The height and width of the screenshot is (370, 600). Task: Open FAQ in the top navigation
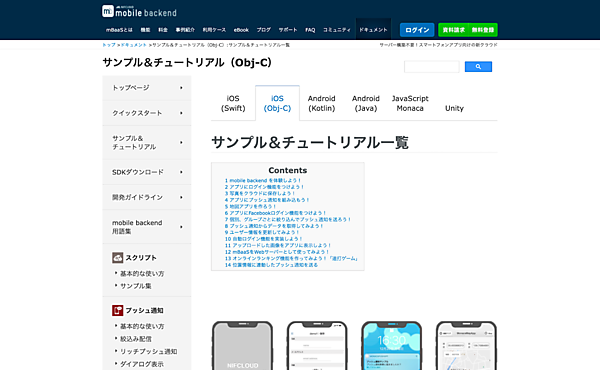coord(310,30)
